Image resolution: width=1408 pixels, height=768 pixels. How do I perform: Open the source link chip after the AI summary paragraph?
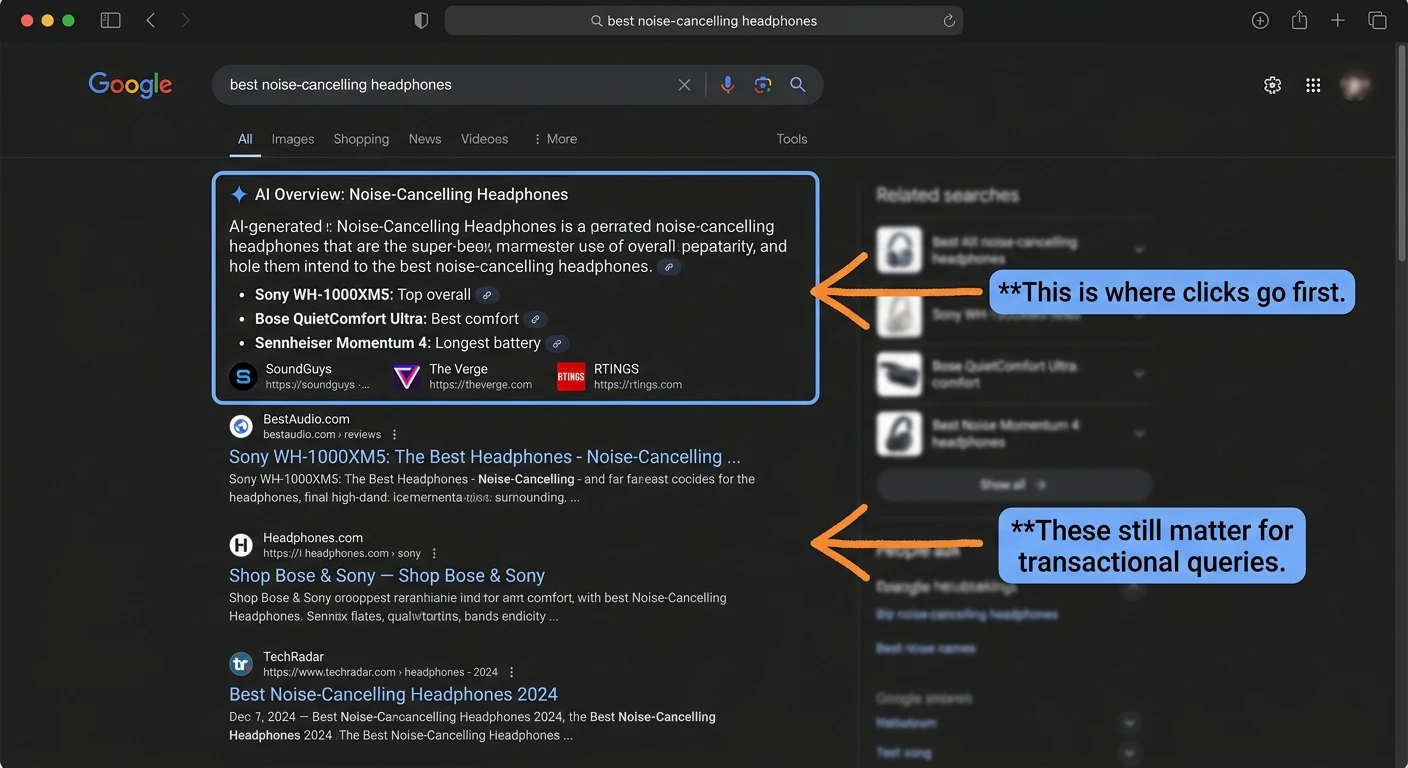[670, 267]
